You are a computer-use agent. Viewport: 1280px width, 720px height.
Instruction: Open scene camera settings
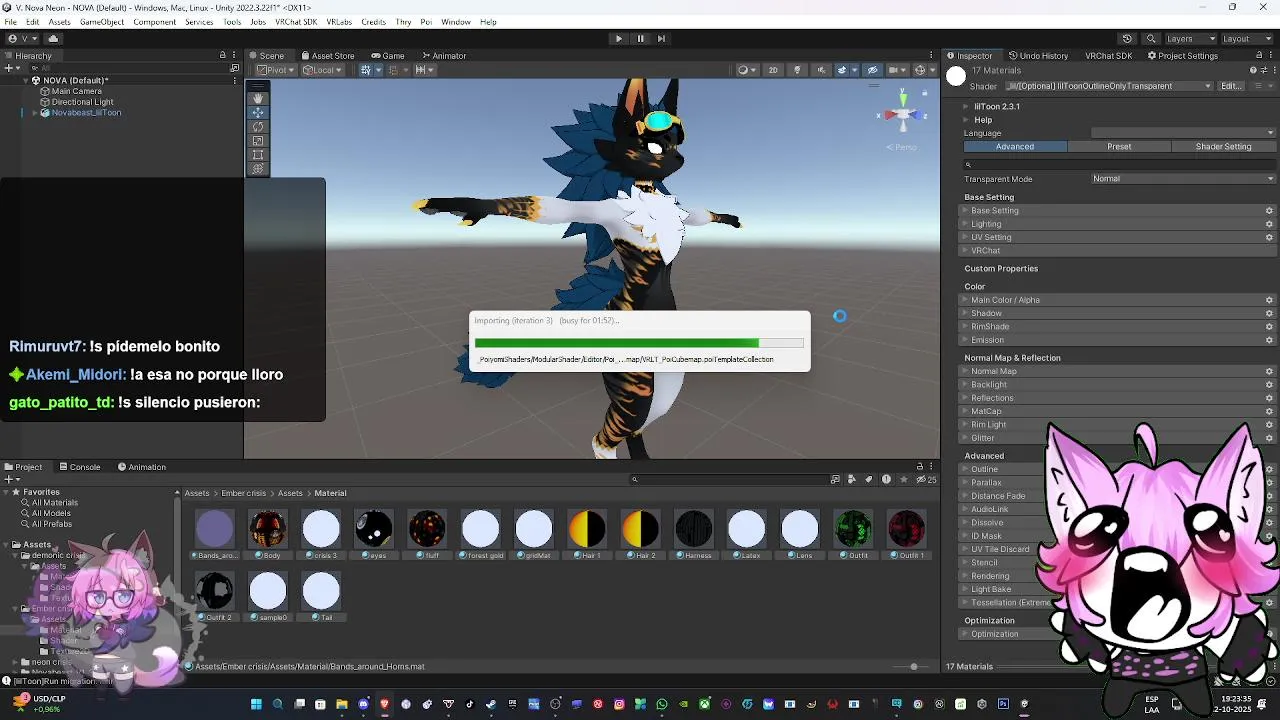[897, 70]
